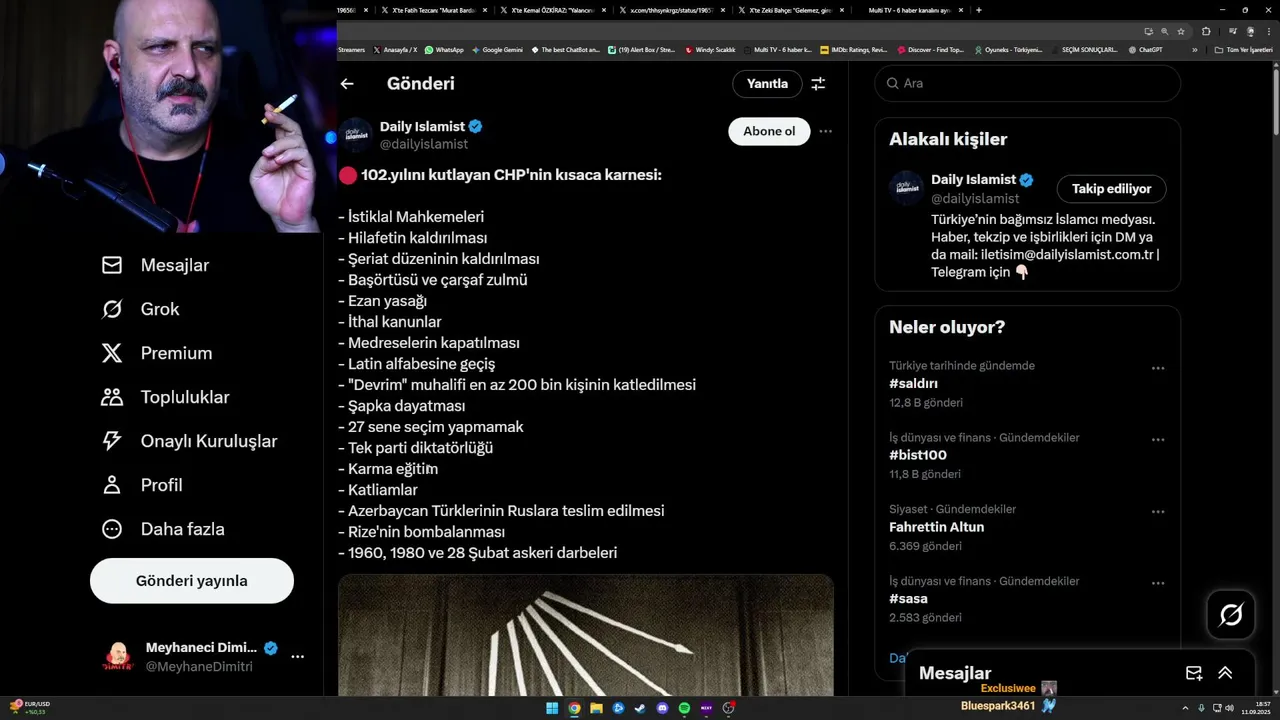Viewport: 1280px width, 720px height.
Task: Show hidden system tray icons chevron
Action: [x=1186, y=708]
